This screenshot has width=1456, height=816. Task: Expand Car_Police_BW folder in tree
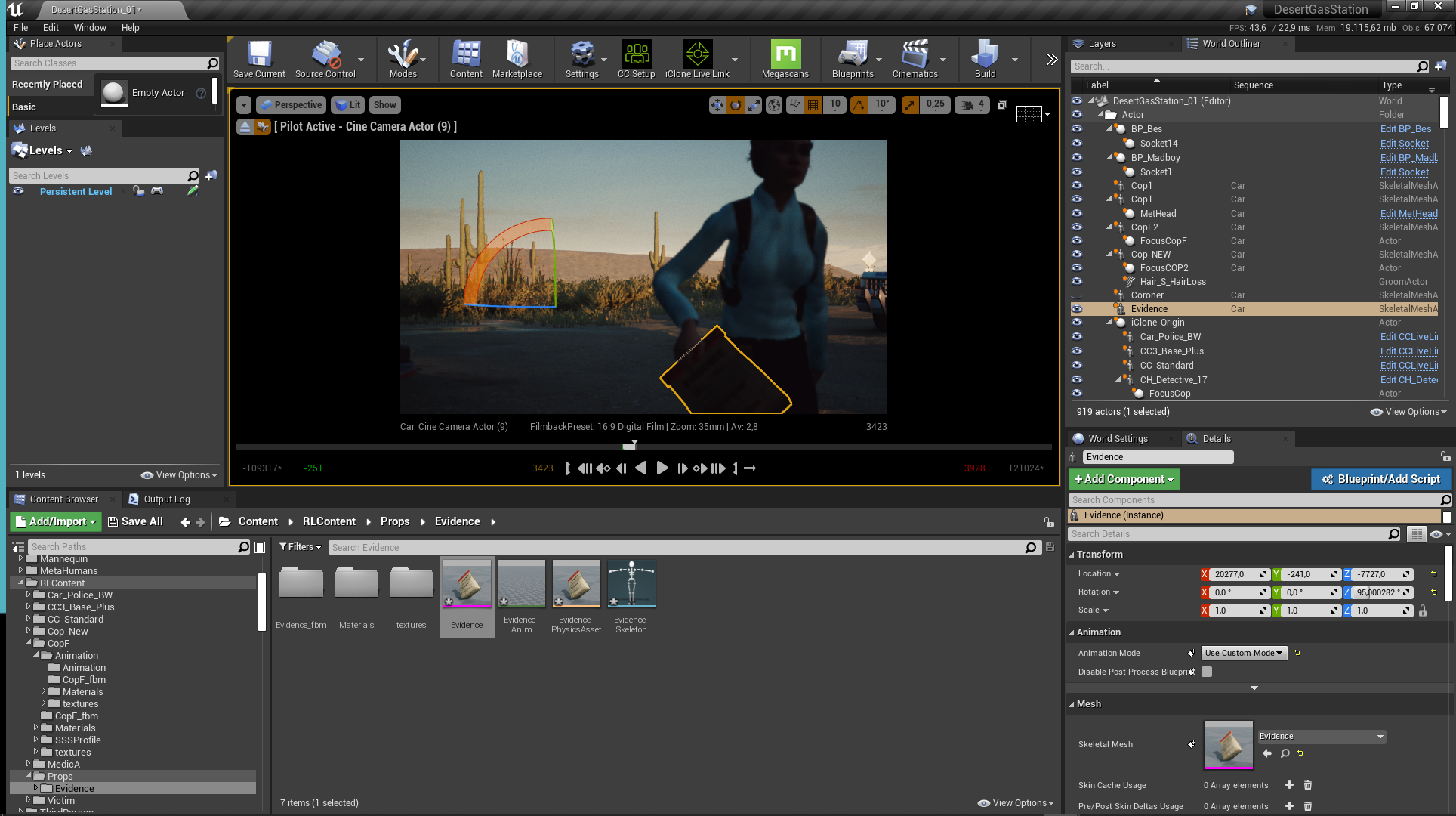tap(28, 595)
